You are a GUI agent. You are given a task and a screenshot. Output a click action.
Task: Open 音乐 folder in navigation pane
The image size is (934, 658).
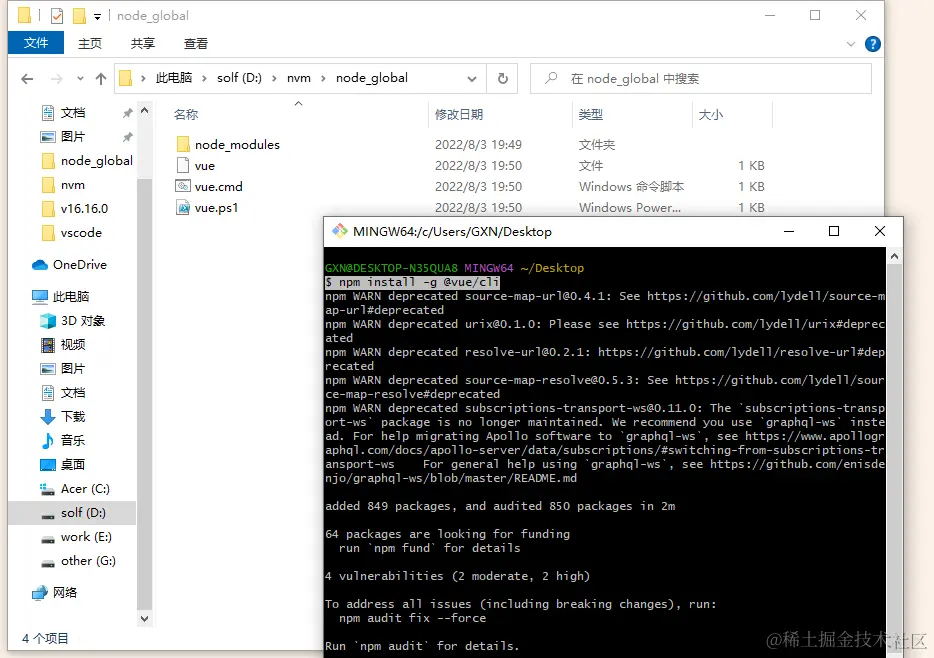(x=73, y=440)
